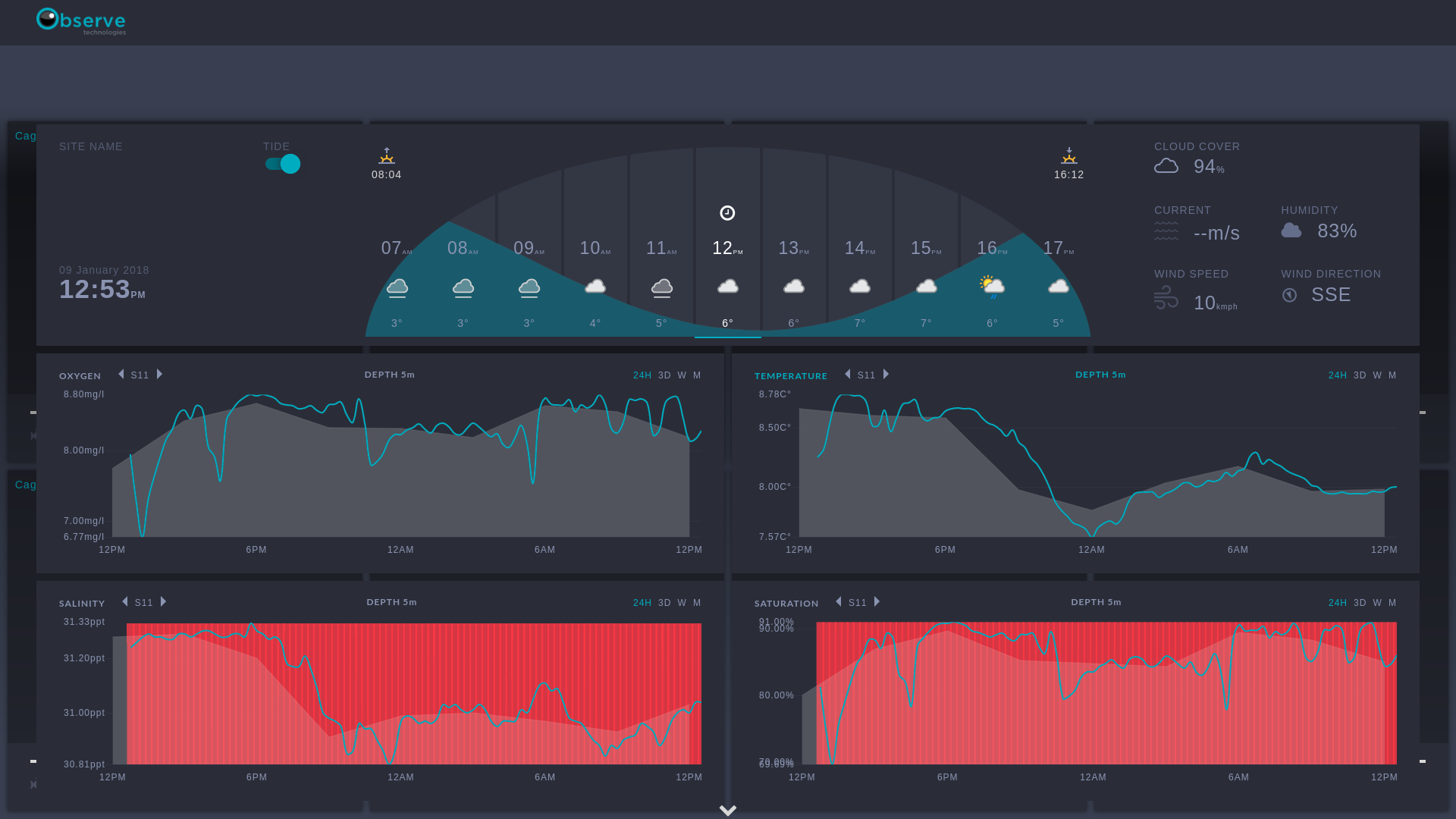Click the cloud cover icon
Screen dimensions: 1456x819
1166,166
